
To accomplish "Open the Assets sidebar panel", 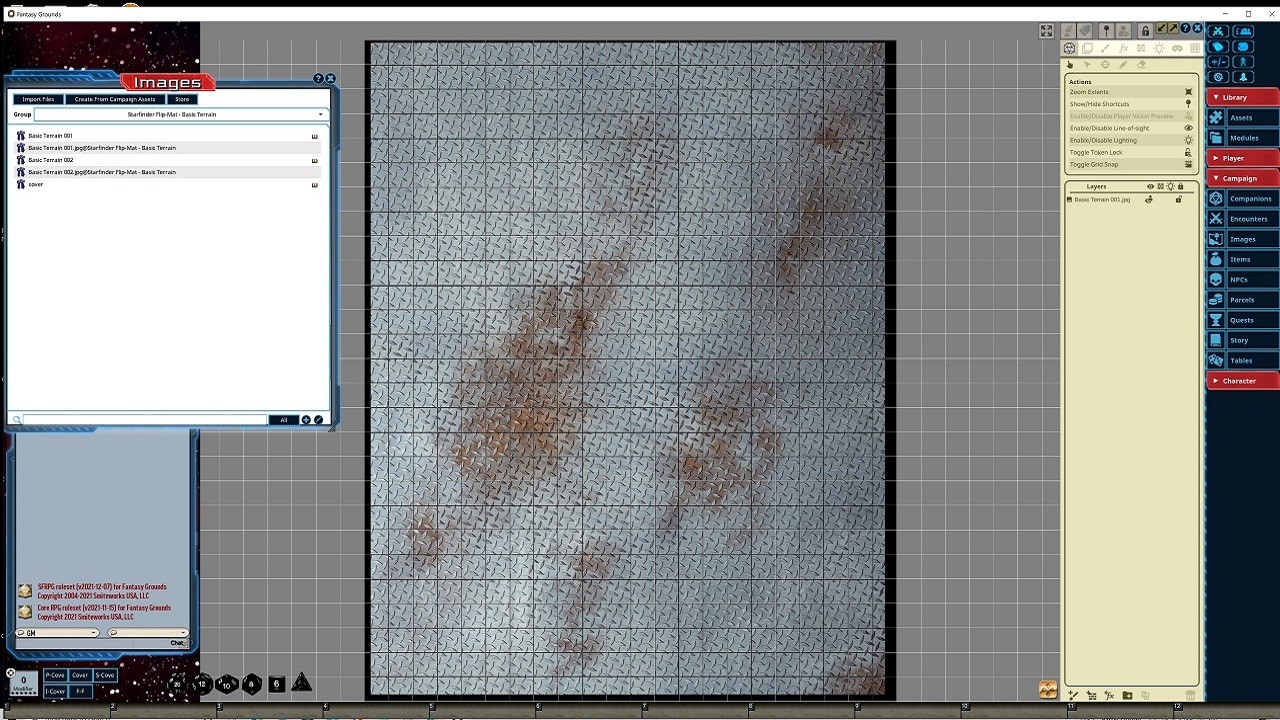I will [x=1240, y=117].
